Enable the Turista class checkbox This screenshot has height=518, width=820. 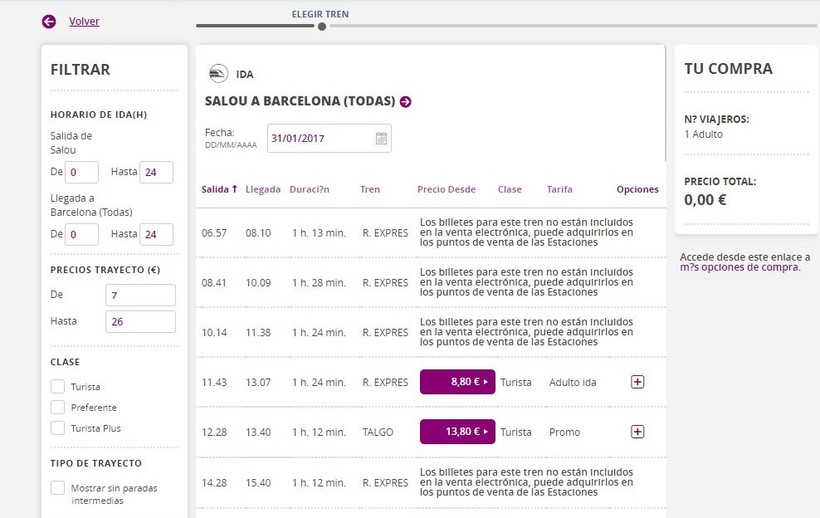[x=58, y=386]
